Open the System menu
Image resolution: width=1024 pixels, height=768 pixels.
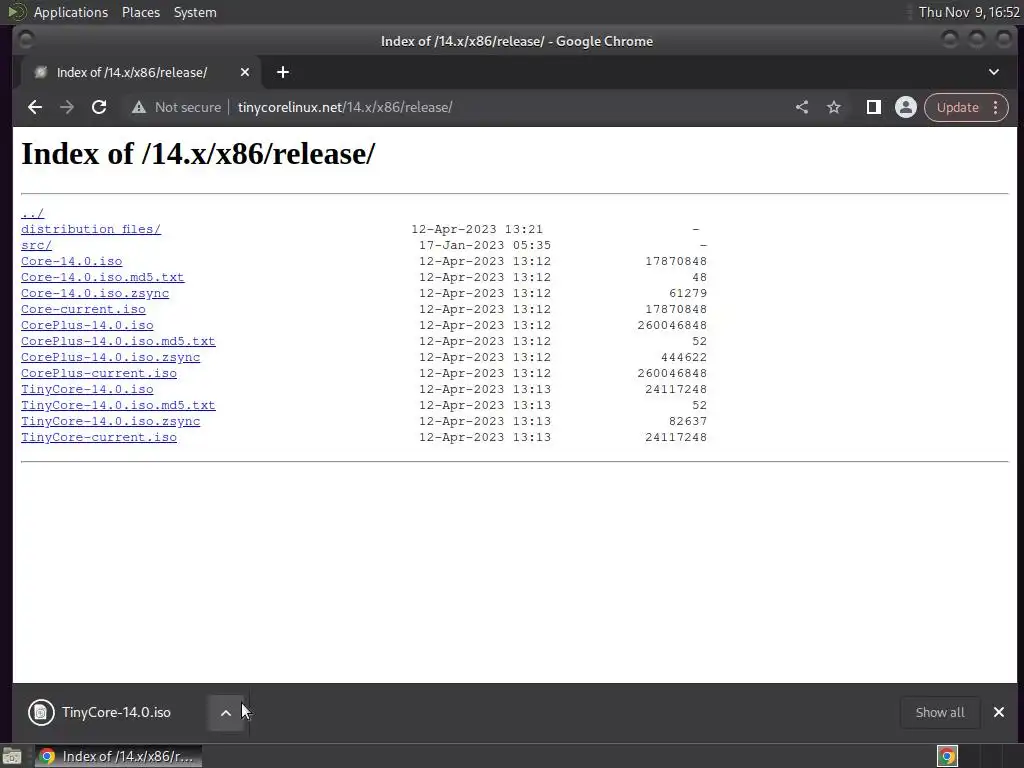coord(195,12)
